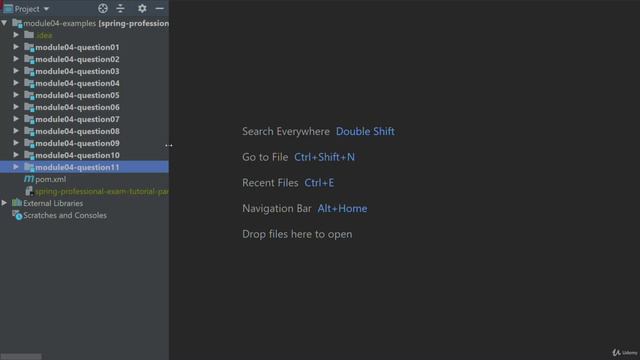This screenshot has height=360, width=640.
Task: Select module04-question07 label
Action: coord(77,119)
